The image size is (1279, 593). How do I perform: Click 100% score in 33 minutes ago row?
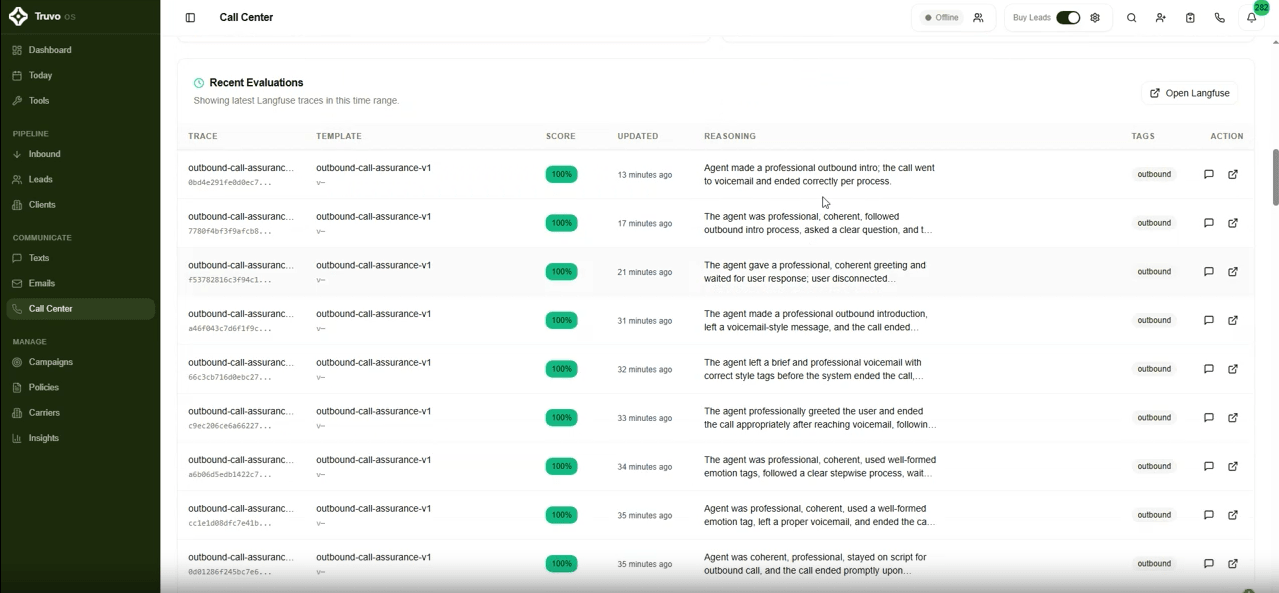[561, 418]
